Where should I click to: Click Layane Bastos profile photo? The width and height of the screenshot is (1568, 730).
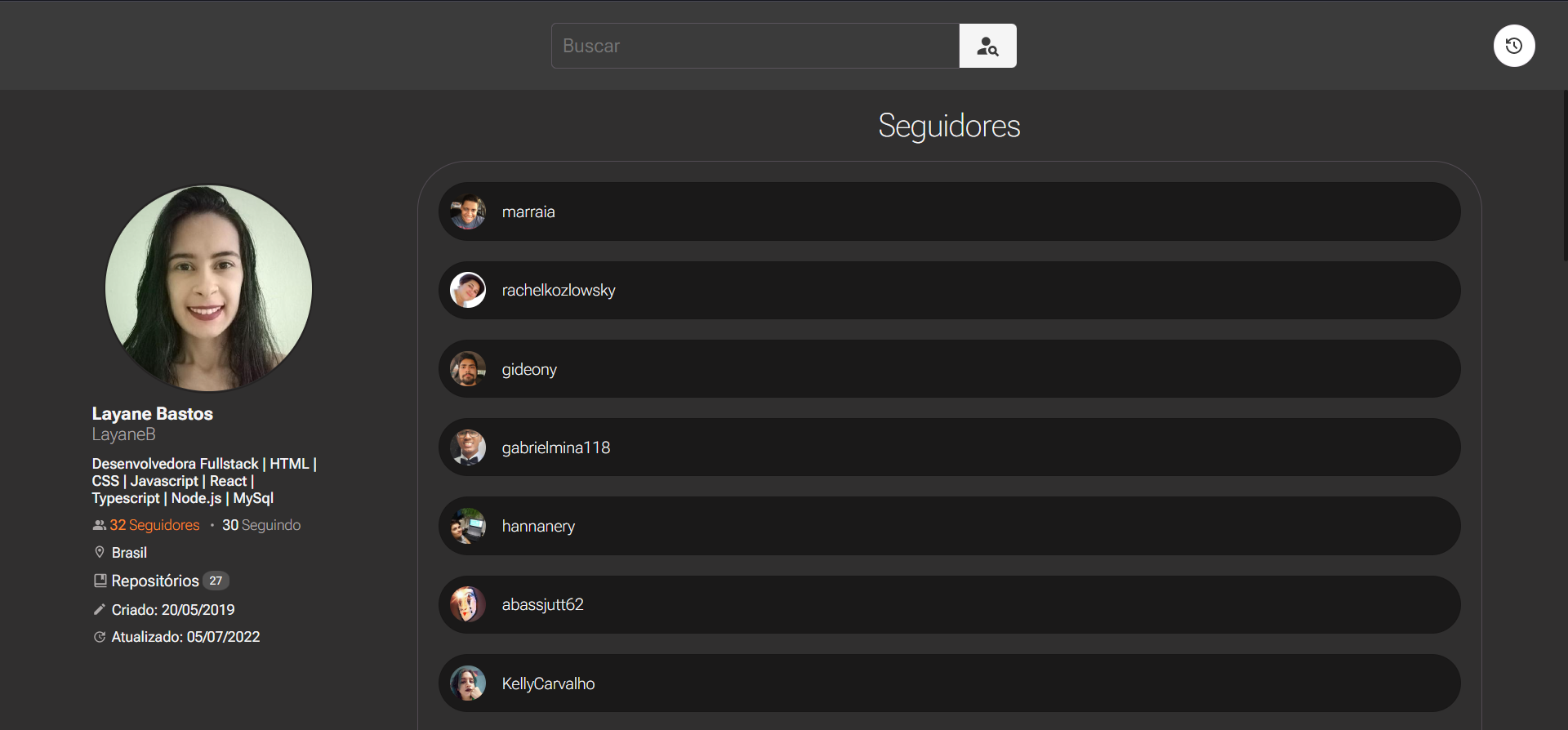208,288
